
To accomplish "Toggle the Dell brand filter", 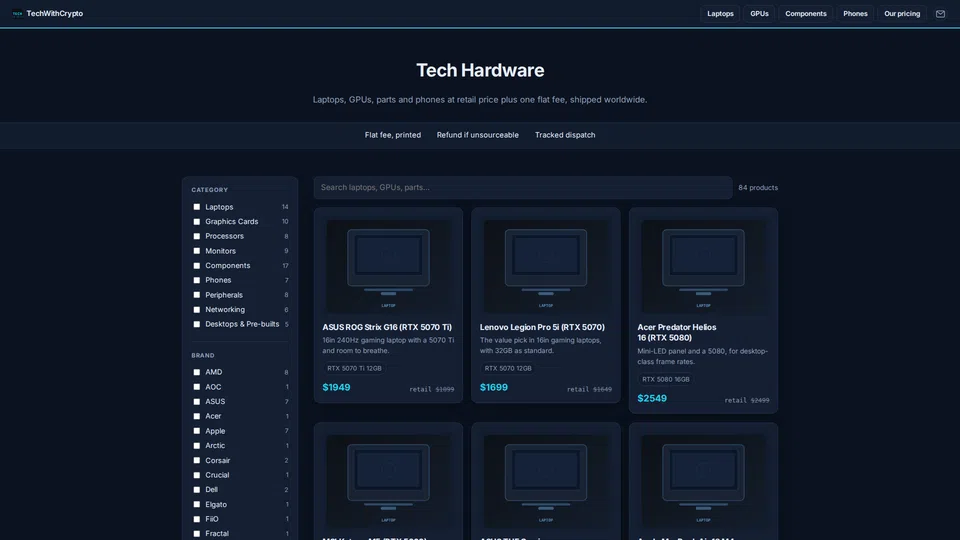I will [x=197, y=490].
